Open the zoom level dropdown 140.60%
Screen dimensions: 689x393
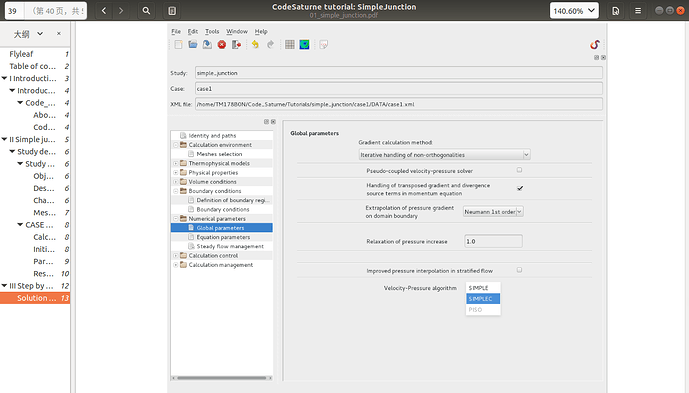(x=574, y=11)
